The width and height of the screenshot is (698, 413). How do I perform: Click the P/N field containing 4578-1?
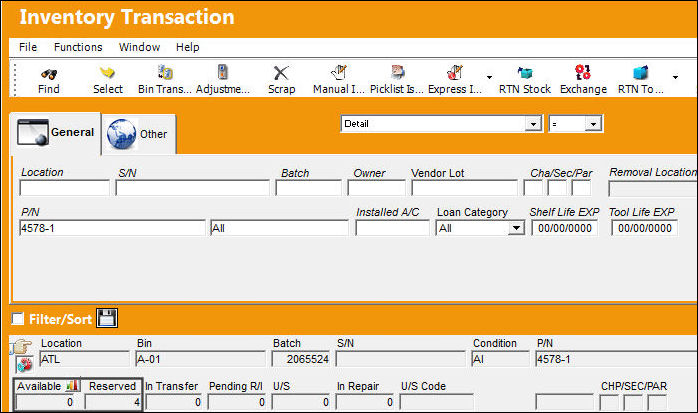[113, 228]
